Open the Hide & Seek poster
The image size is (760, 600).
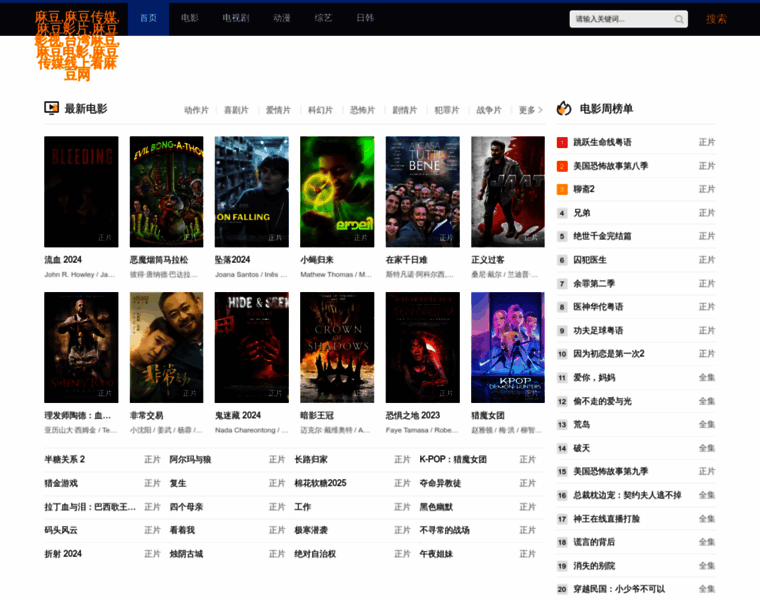[x=252, y=347]
